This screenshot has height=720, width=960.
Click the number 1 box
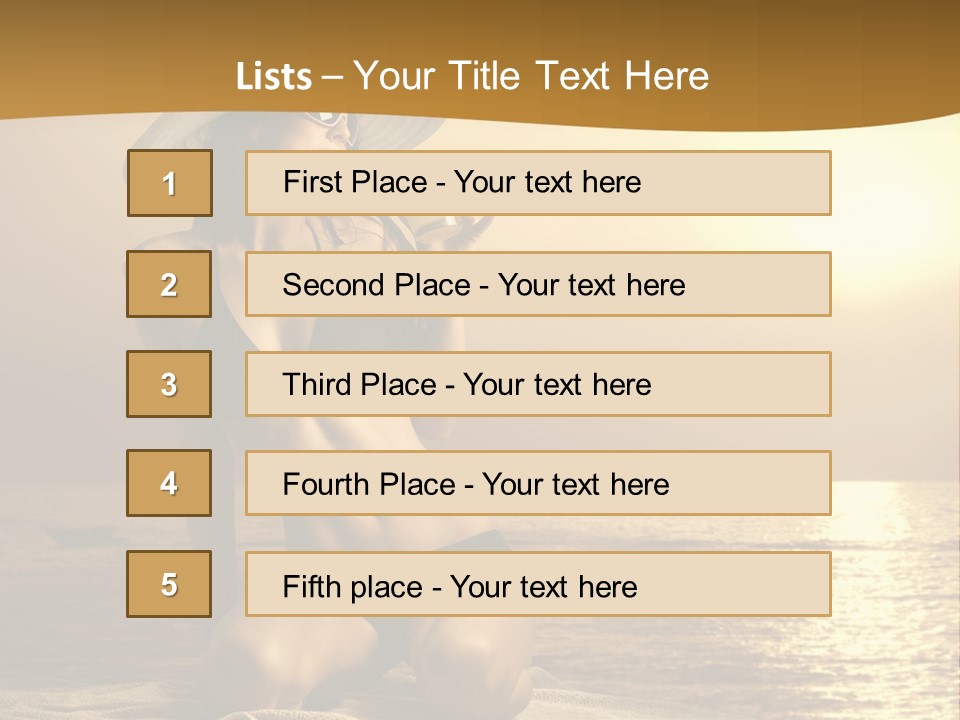(x=170, y=183)
